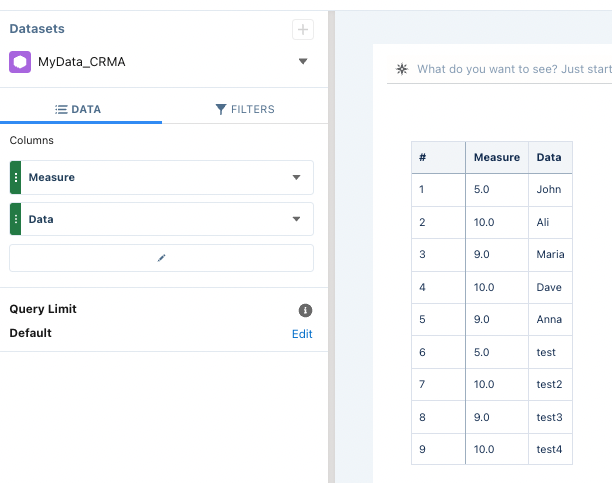The width and height of the screenshot is (612, 483).
Task: Click the Measure column drag handle
Action: pyautogui.click(x=16, y=177)
